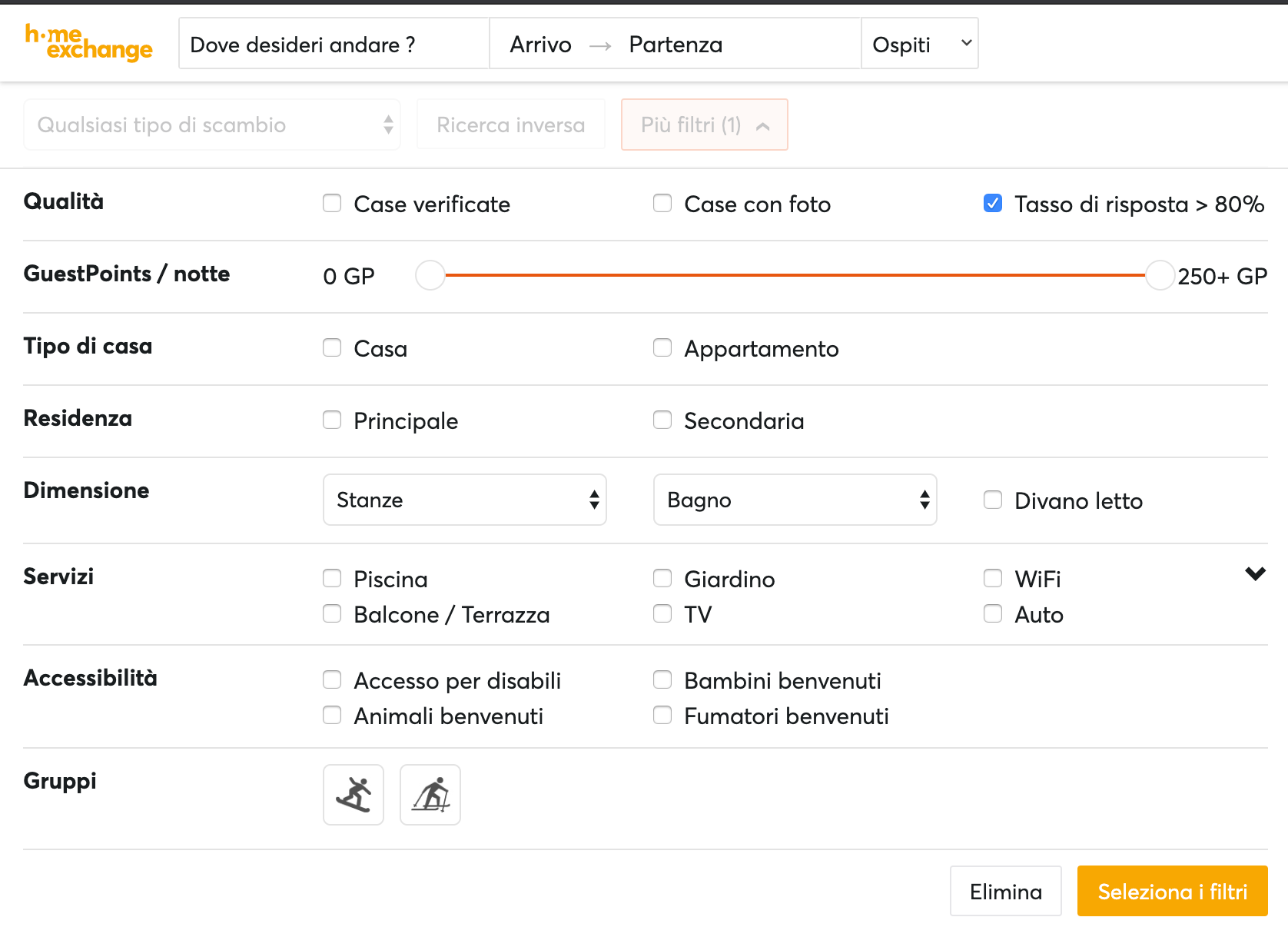Tick the Animali benvenuti checkbox

coord(332,715)
